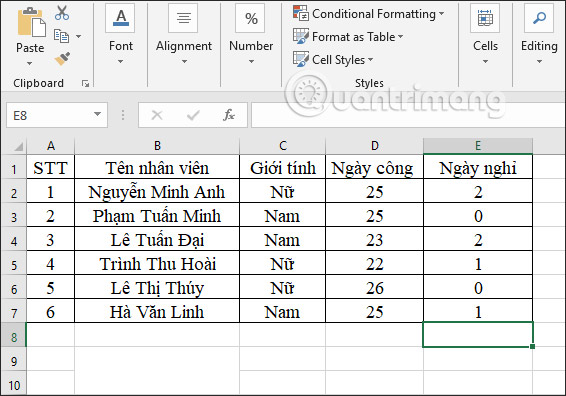Click the Copy icon

[x=61, y=36]
